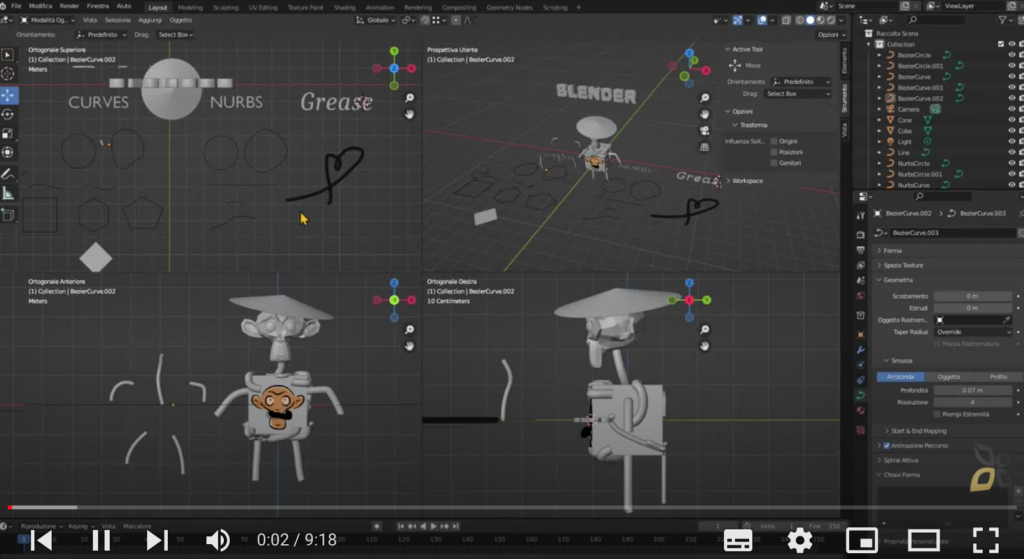Open the Material properties tab icon
Image resolution: width=1024 pixels, height=559 pixels.
(860, 411)
